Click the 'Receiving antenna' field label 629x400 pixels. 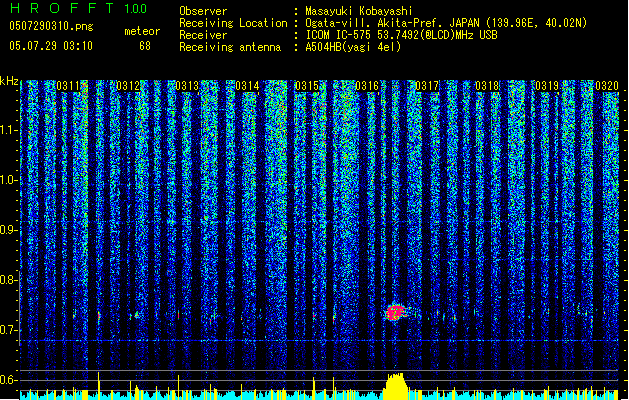230,47
